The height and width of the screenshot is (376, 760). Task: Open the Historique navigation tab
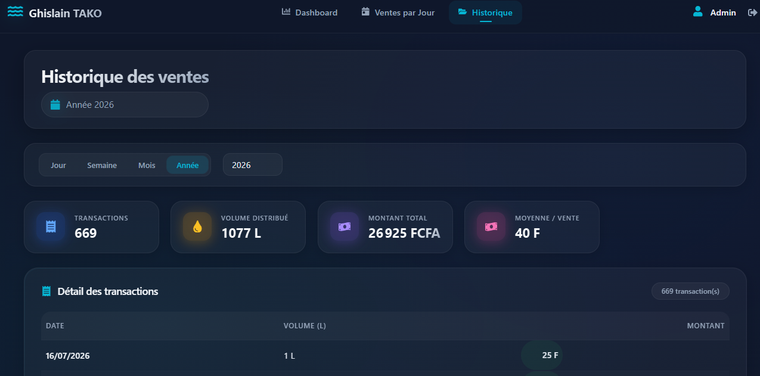[x=485, y=13]
